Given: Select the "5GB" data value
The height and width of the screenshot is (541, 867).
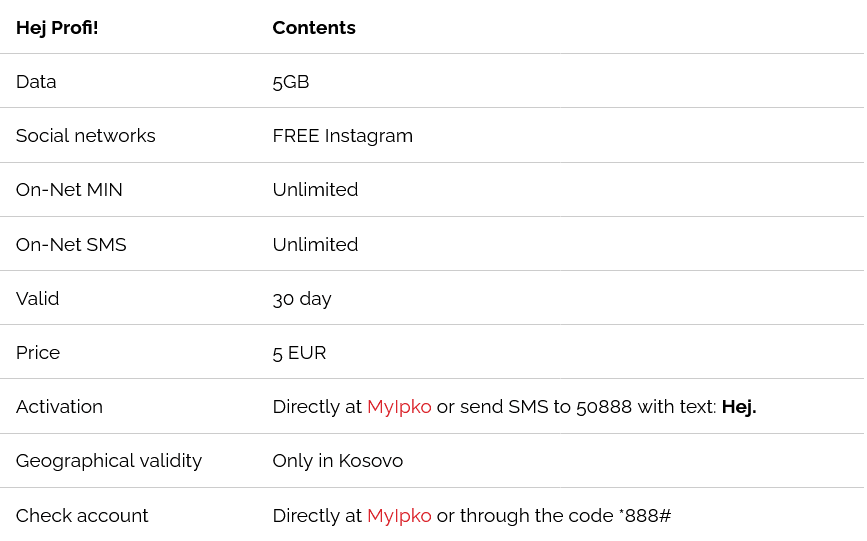Looking at the screenshot, I should pyautogui.click(x=291, y=82).
